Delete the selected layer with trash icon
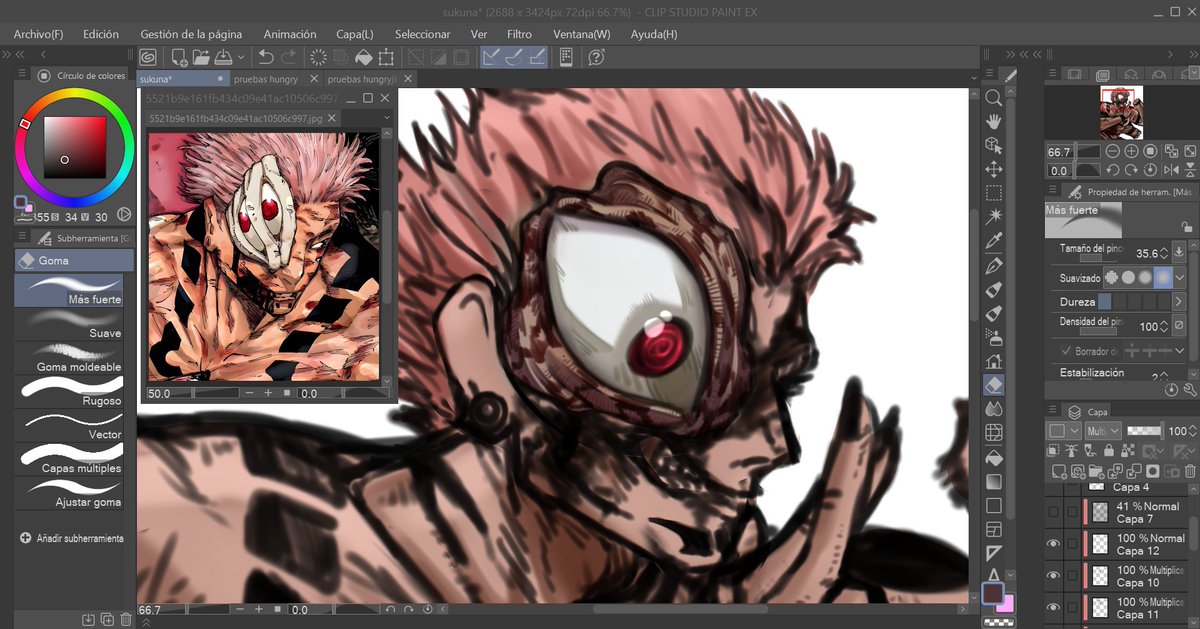Screen dimensions: 1200x629 [x=1190, y=470]
